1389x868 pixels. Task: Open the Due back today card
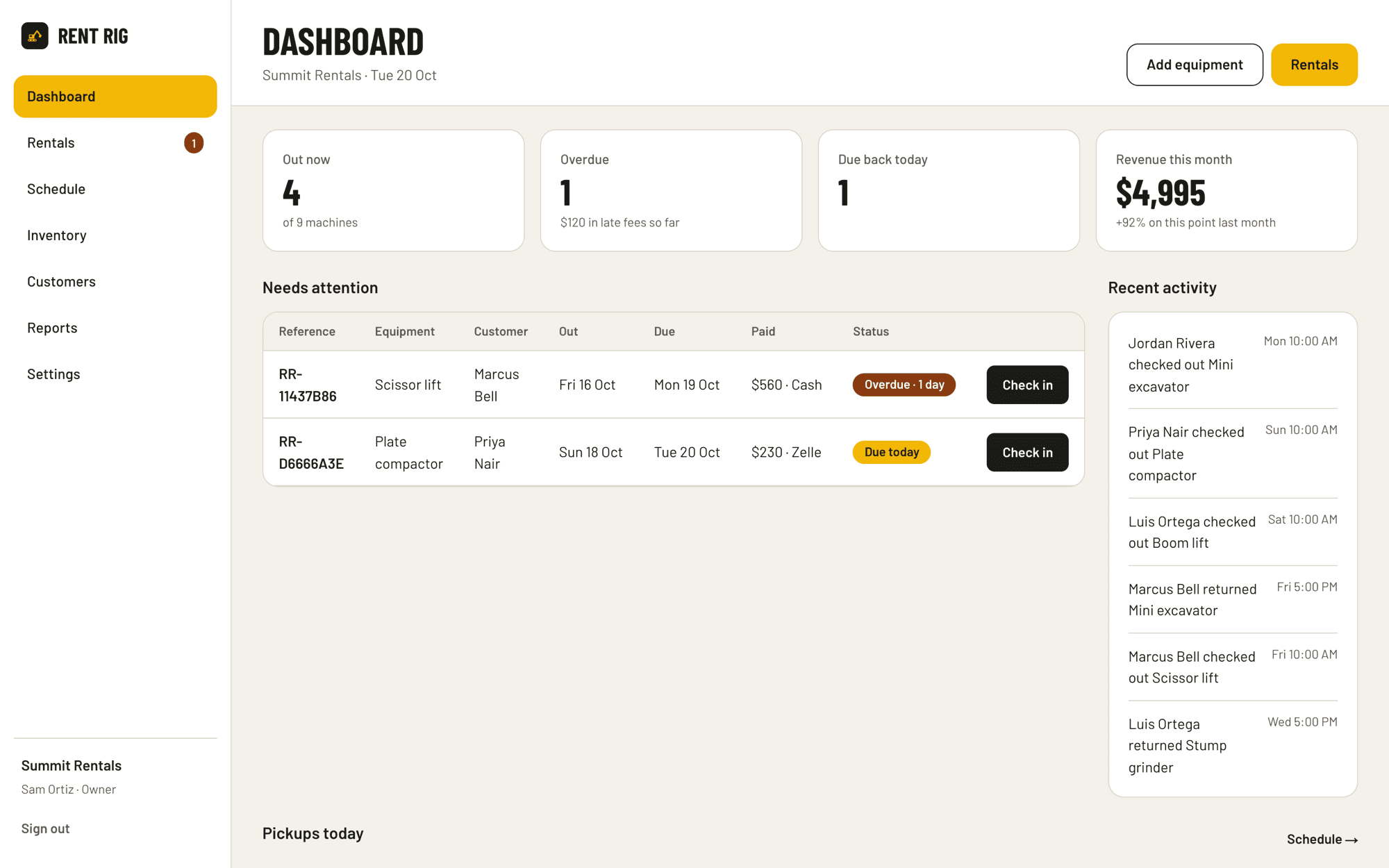949,190
